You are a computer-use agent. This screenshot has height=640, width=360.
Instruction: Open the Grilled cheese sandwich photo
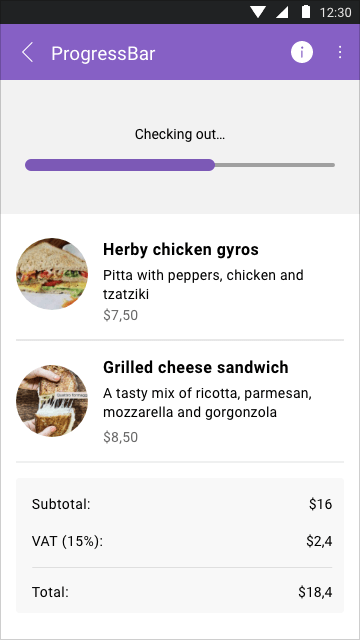coord(52,400)
